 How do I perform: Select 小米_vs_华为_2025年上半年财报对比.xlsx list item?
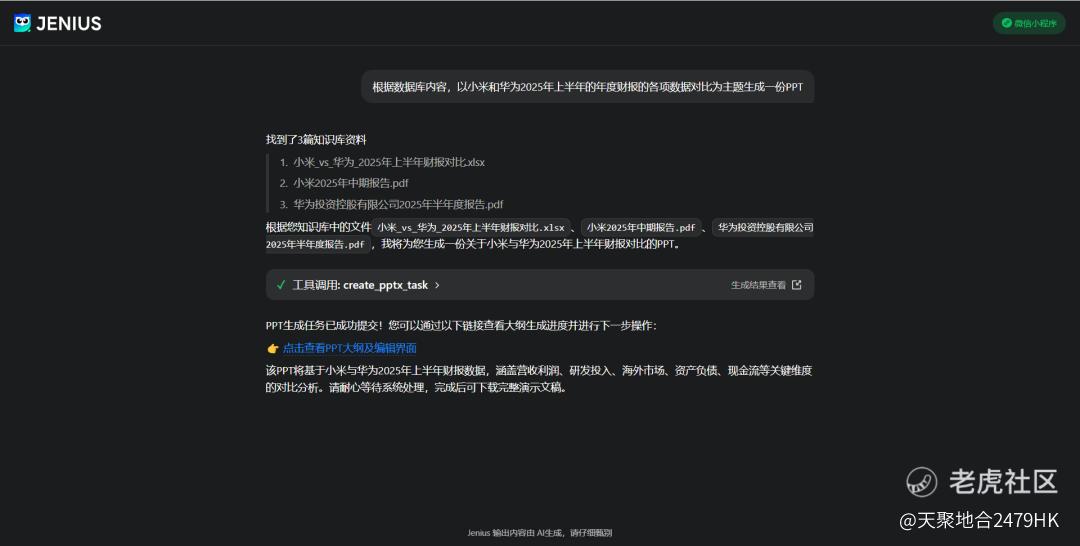point(389,162)
